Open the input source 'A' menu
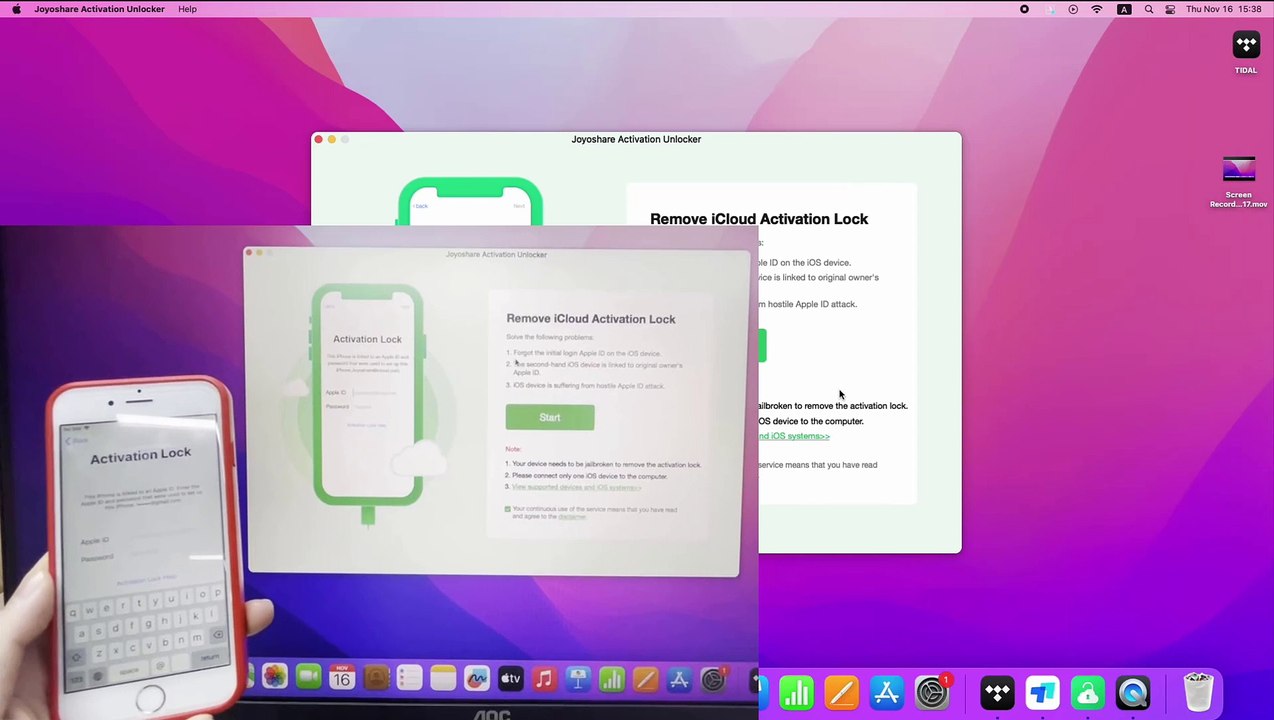The width and height of the screenshot is (1274, 720). tap(1124, 9)
